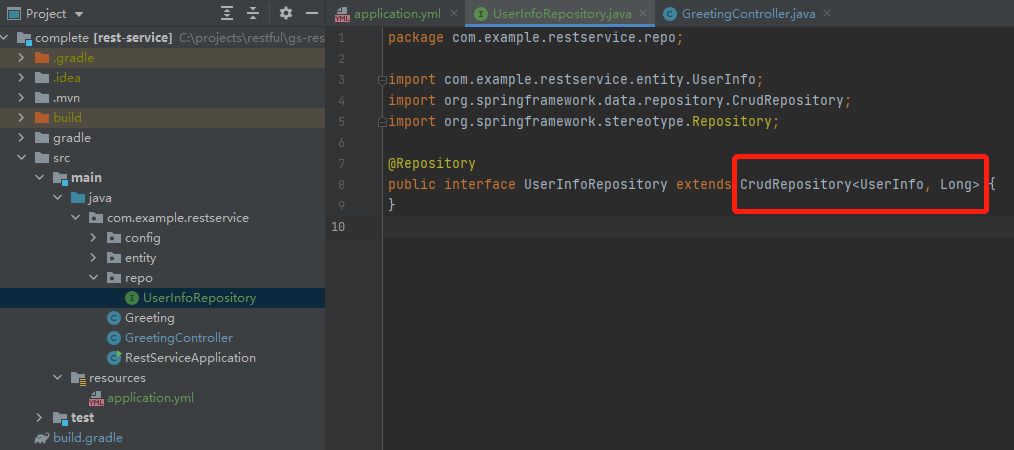
Task: Click the gradle elephant icon beside build.gradle
Action: click(x=42, y=438)
